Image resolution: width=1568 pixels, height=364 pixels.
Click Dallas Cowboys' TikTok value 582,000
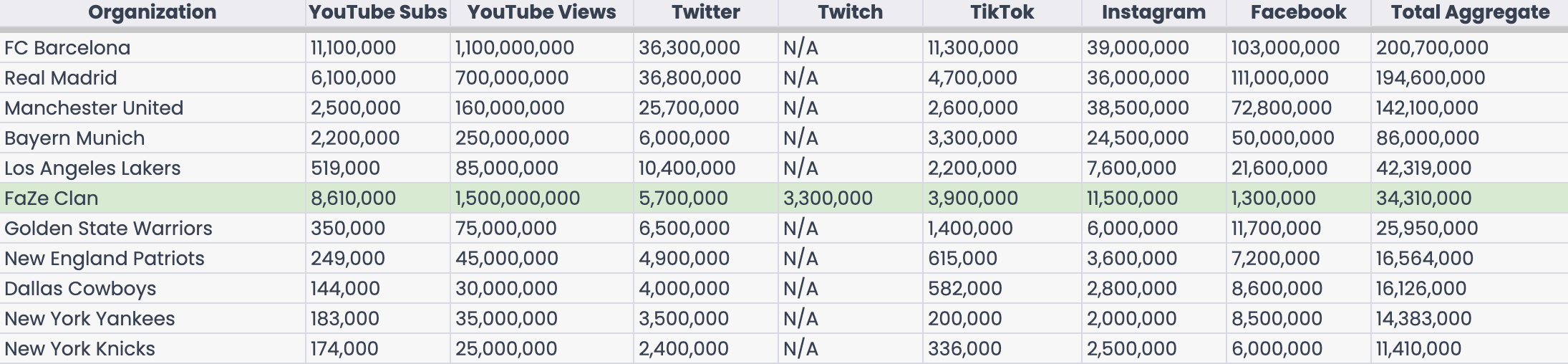tap(964, 289)
